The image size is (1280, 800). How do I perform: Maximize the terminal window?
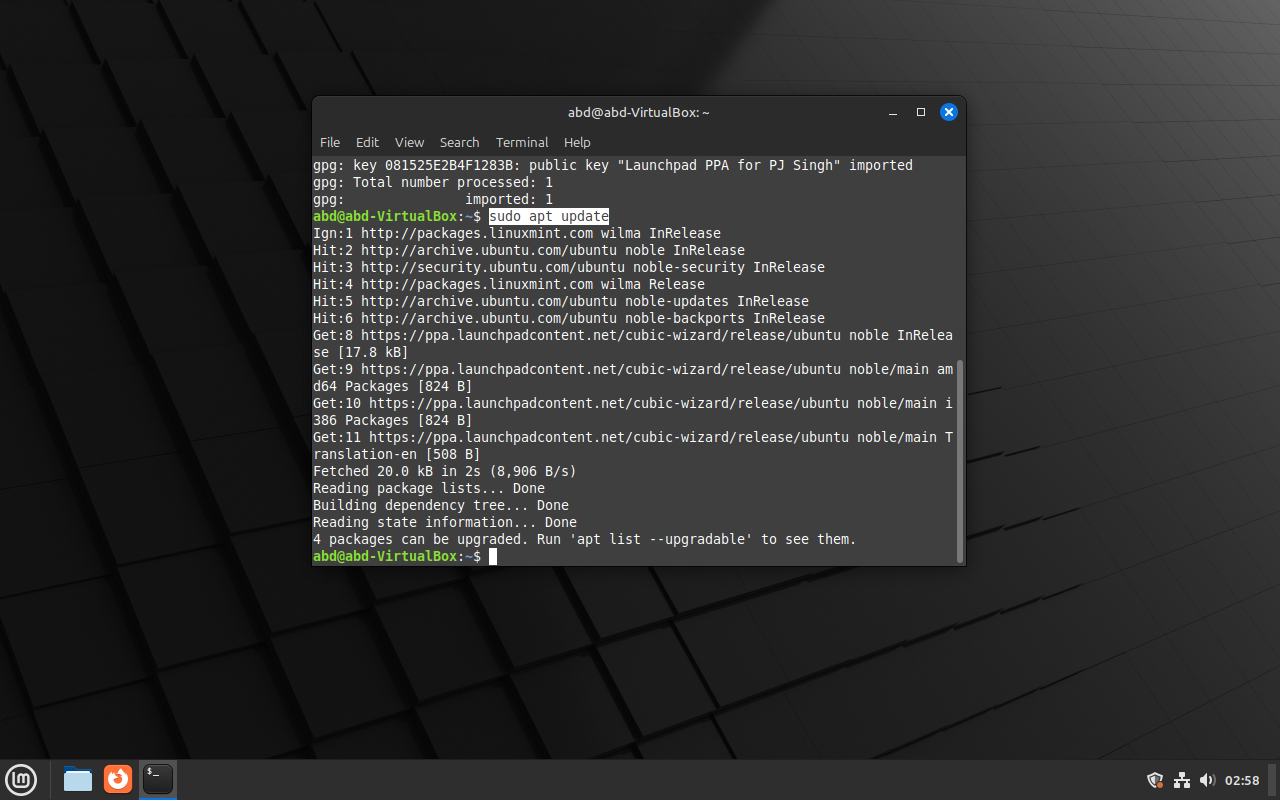pyautogui.click(x=921, y=112)
